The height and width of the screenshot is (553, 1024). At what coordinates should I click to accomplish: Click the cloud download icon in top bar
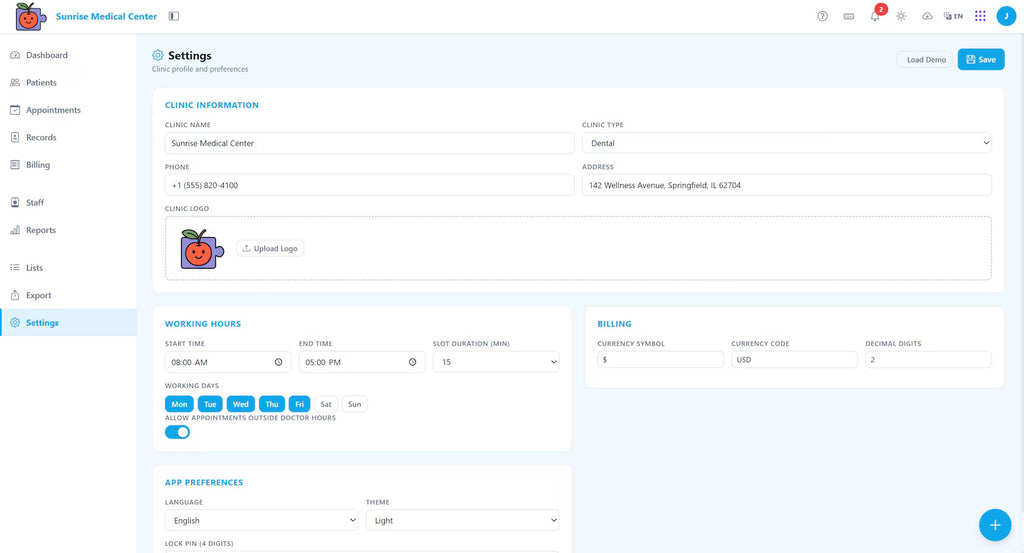point(927,16)
